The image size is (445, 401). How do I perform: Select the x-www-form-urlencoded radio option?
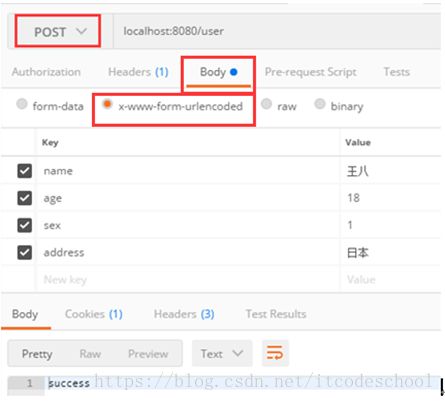click(107, 104)
